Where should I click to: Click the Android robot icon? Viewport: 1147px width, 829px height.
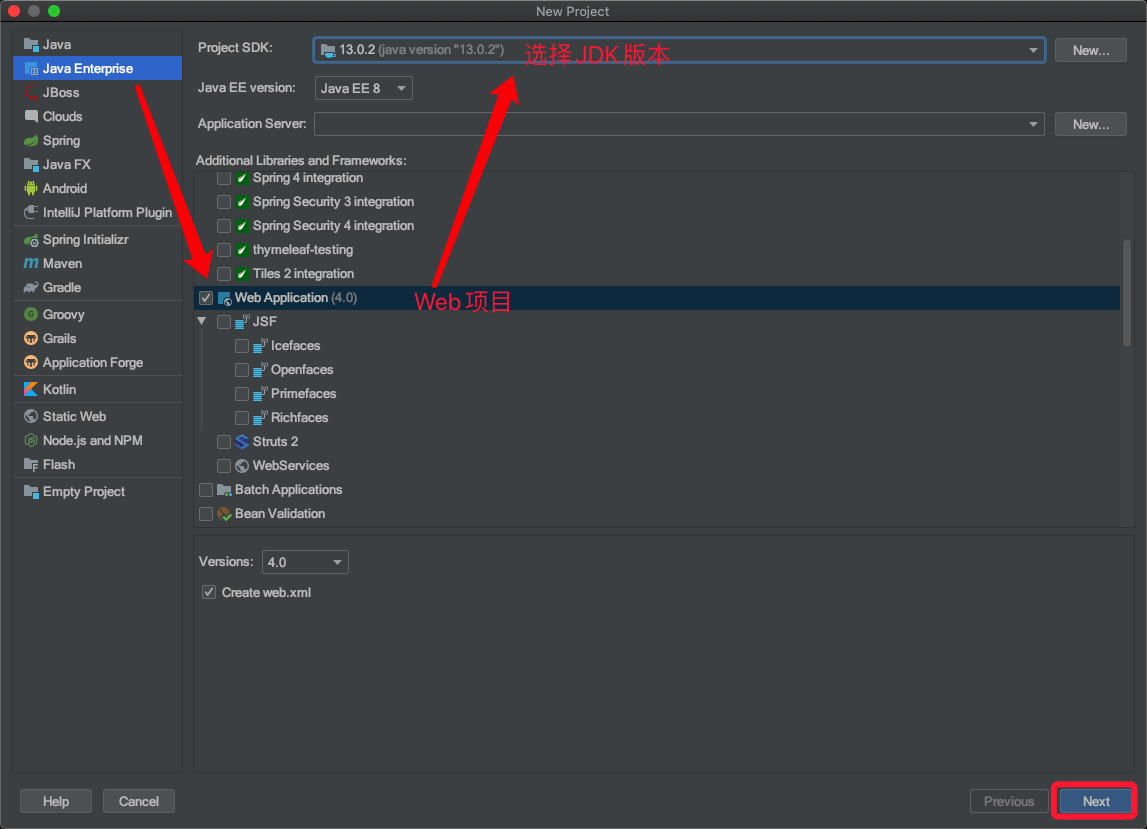click(31, 189)
